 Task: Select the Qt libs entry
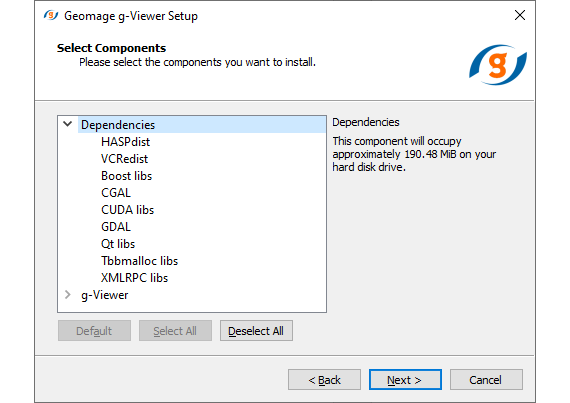(x=118, y=244)
